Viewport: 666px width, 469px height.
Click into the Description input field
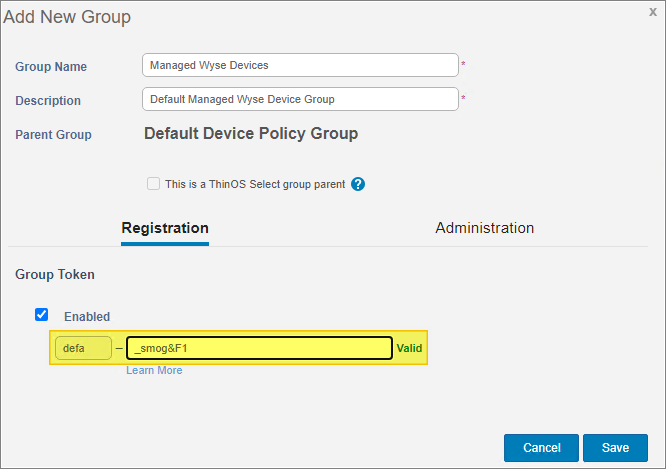coord(300,100)
